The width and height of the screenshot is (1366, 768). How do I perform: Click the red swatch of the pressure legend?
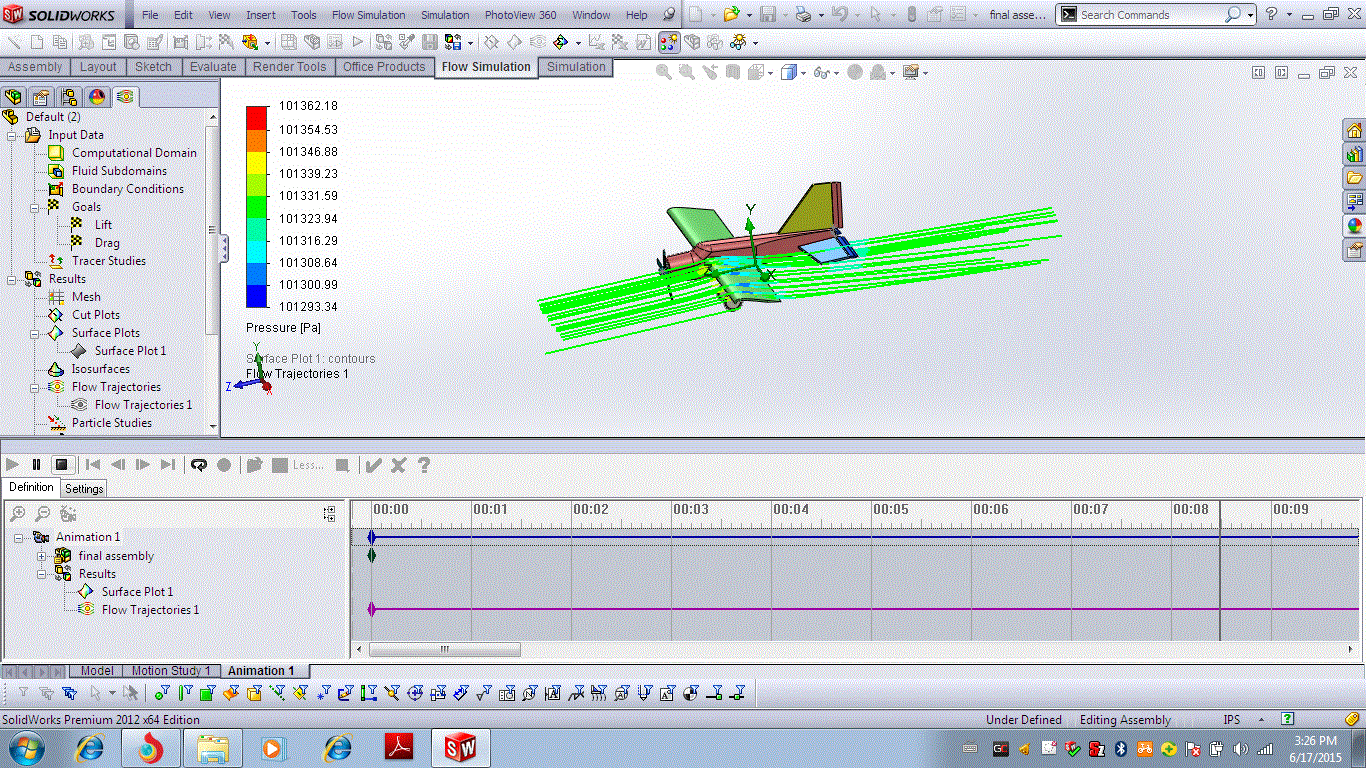(x=257, y=118)
